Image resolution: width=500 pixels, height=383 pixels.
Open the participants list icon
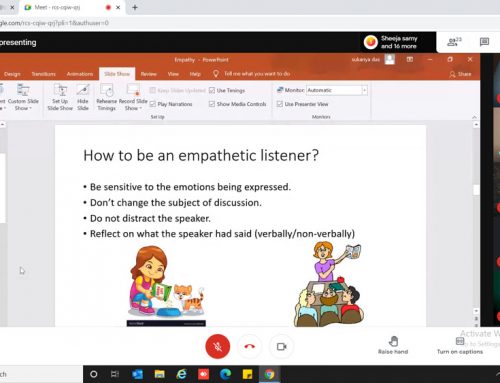click(x=454, y=42)
